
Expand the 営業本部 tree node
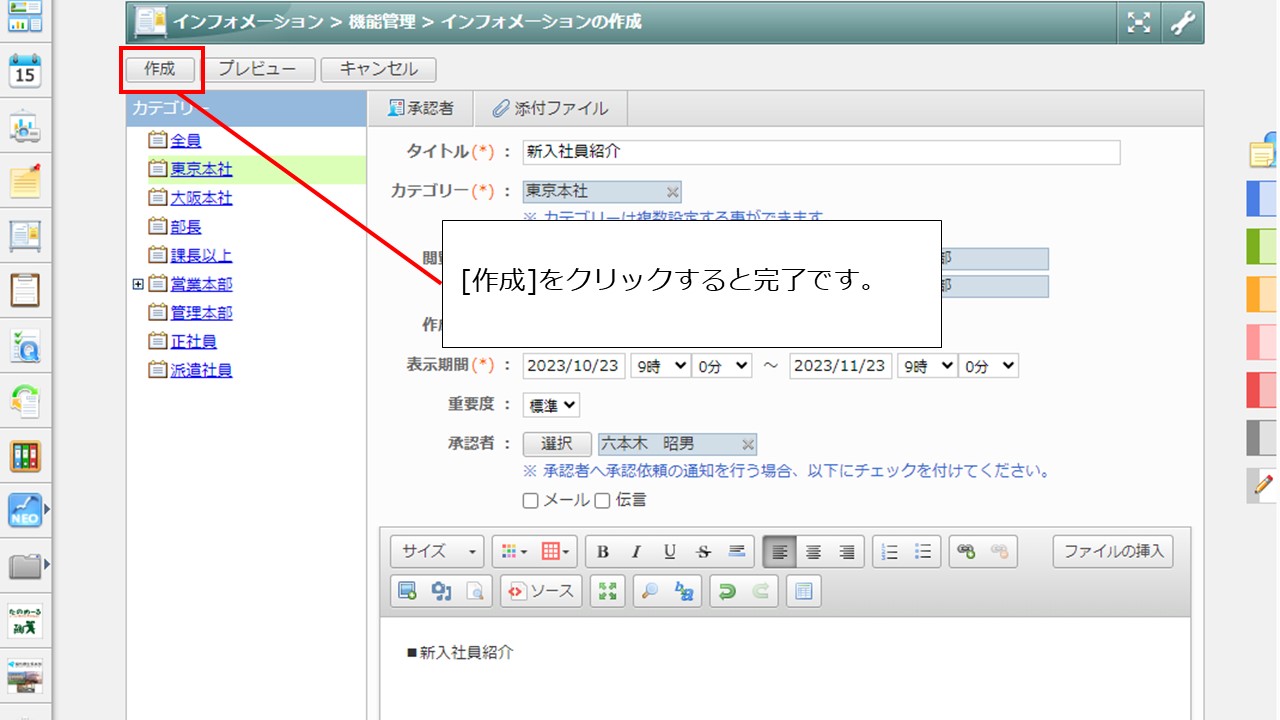[x=138, y=284]
